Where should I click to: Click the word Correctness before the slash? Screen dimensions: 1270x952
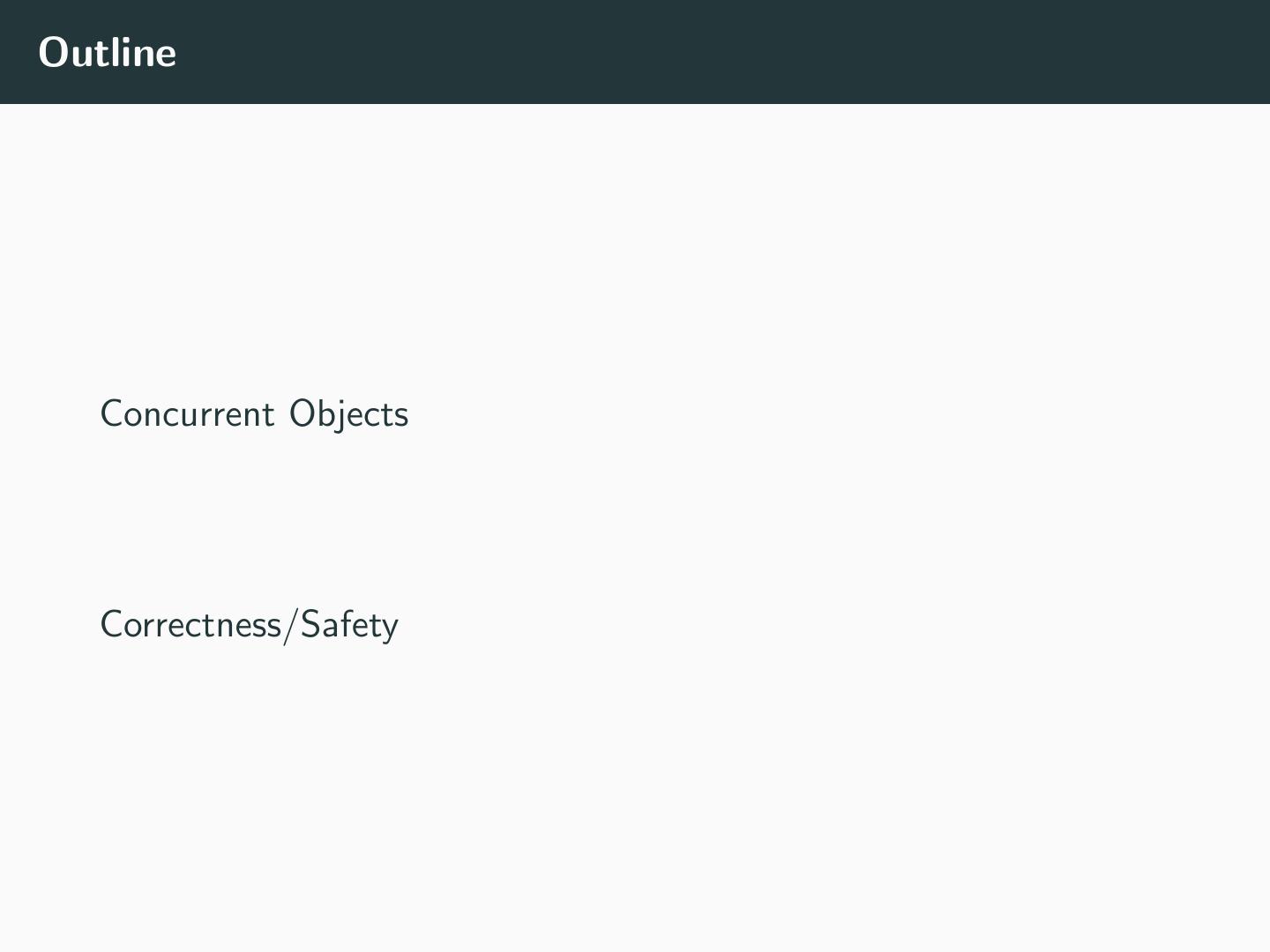tap(190, 624)
